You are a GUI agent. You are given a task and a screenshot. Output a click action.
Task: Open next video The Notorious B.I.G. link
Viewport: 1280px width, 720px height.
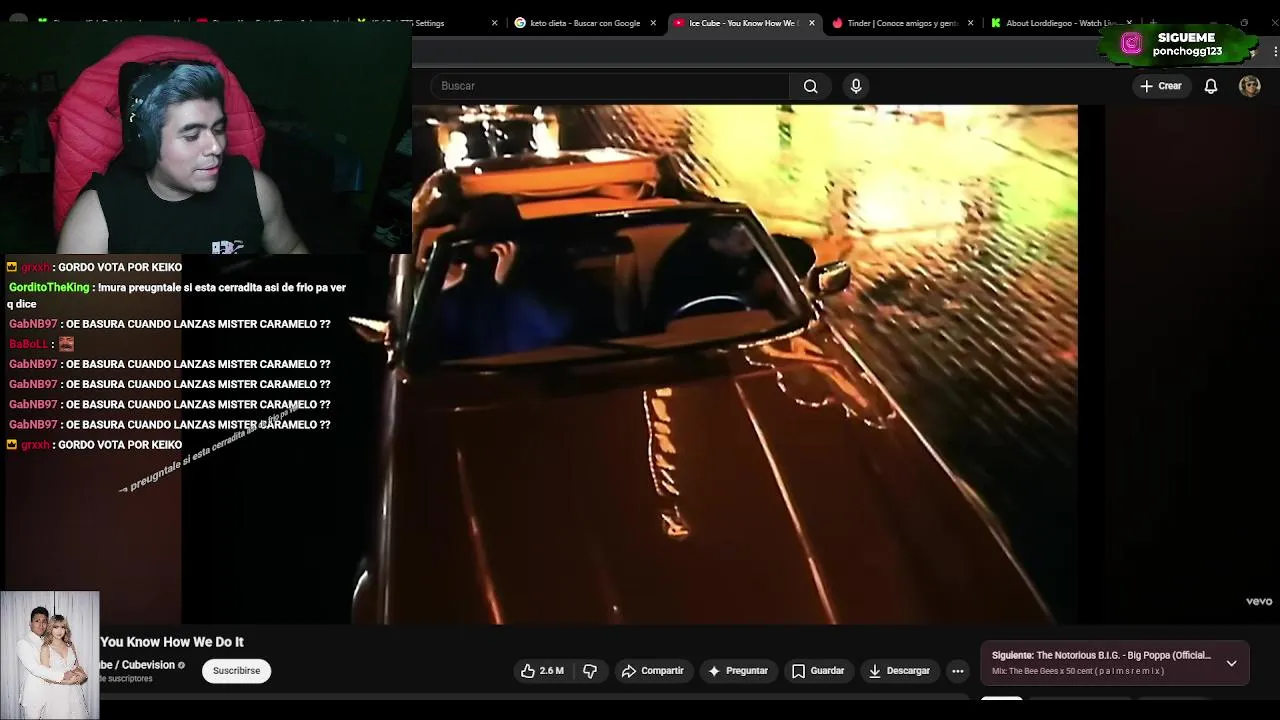pos(1101,656)
